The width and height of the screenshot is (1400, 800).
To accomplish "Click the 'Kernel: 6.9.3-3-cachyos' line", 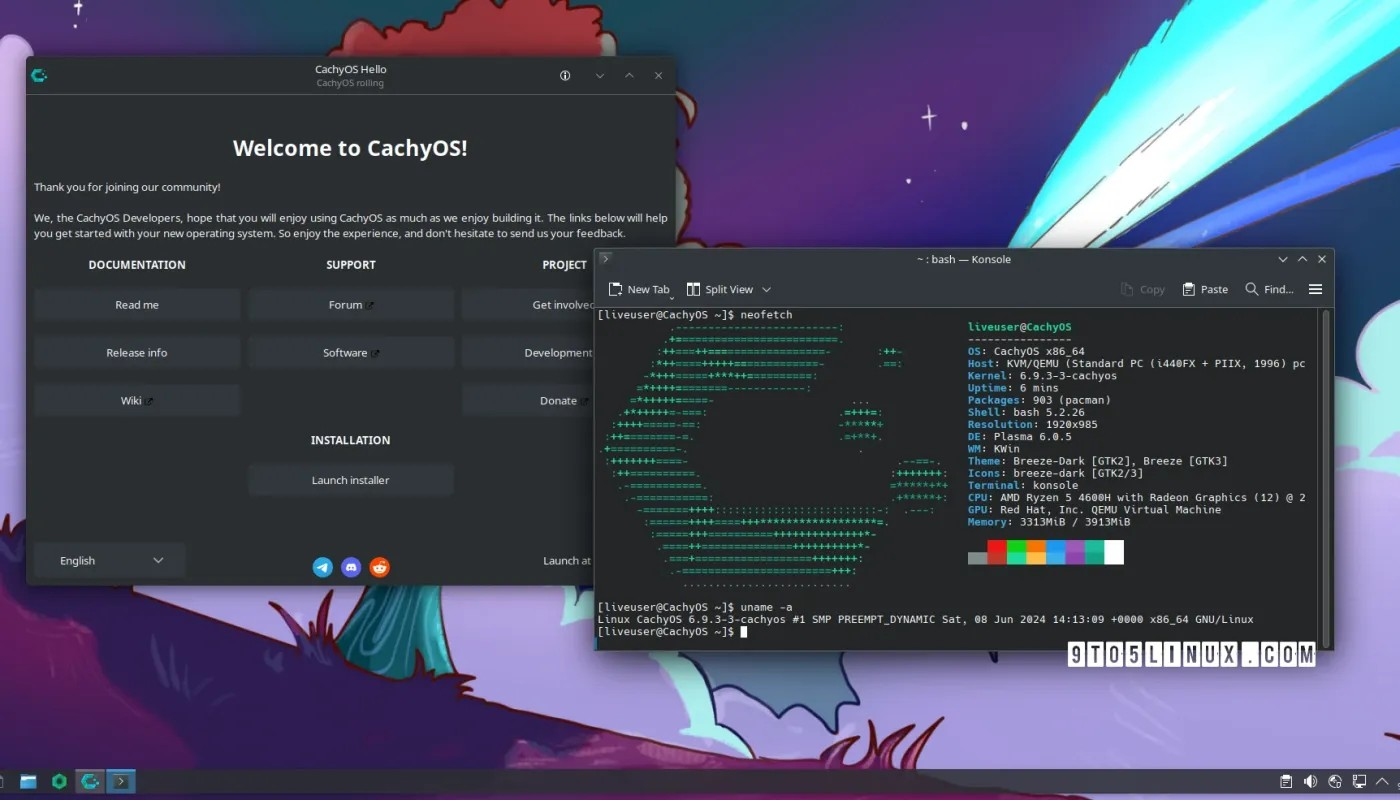I will tap(1043, 376).
